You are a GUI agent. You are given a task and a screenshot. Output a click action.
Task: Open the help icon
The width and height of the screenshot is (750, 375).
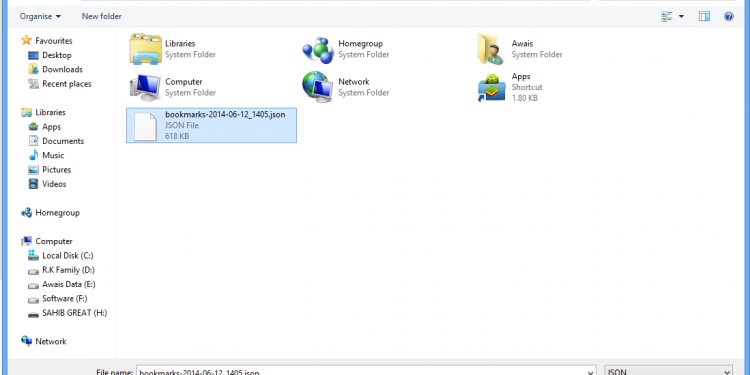pyautogui.click(x=728, y=16)
